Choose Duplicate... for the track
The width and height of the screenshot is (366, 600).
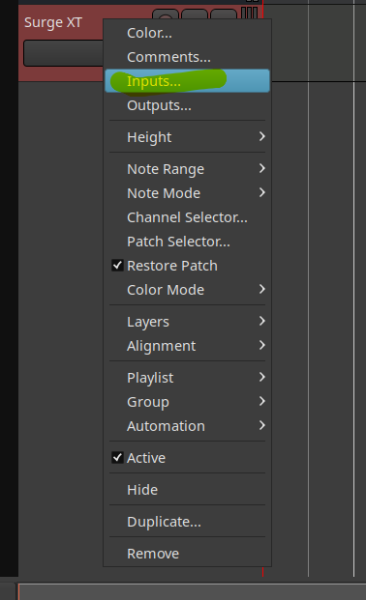[187, 522]
